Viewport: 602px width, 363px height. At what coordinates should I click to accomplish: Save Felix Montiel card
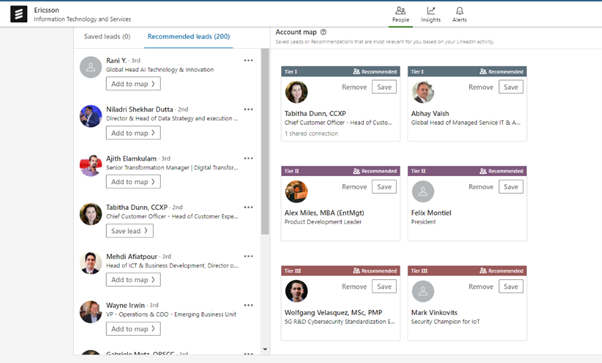511,187
